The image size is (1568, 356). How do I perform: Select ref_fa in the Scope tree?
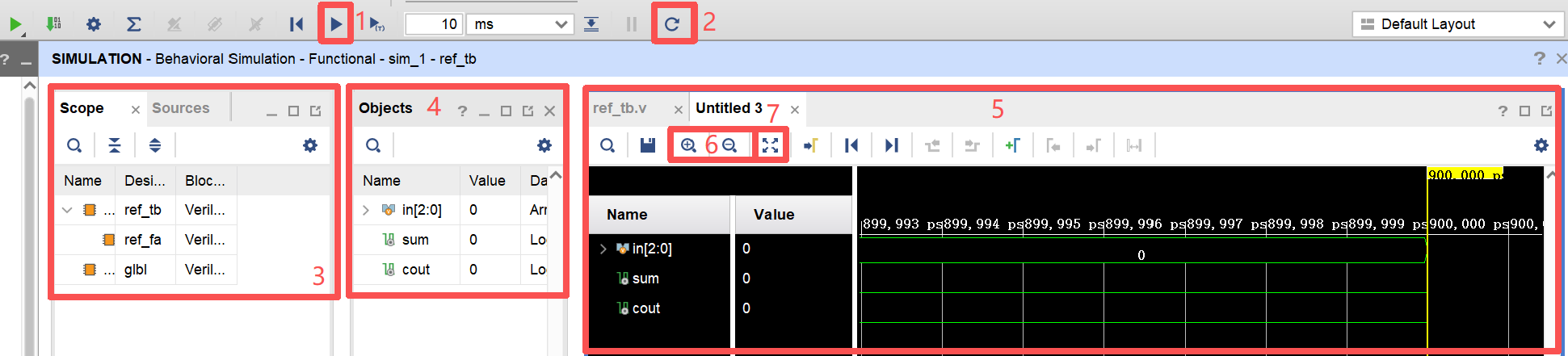pos(142,240)
